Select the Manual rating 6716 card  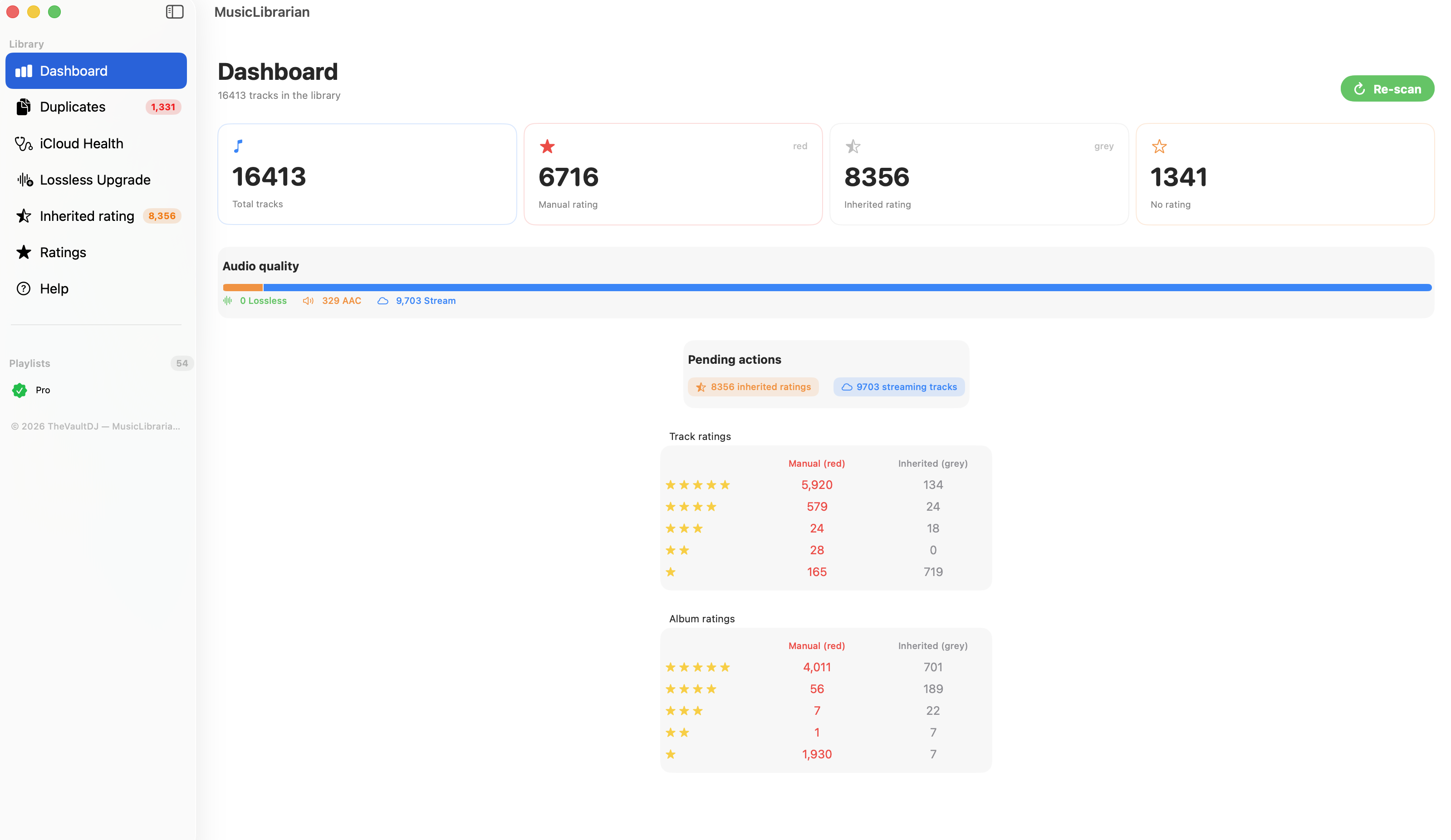point(672,174)
